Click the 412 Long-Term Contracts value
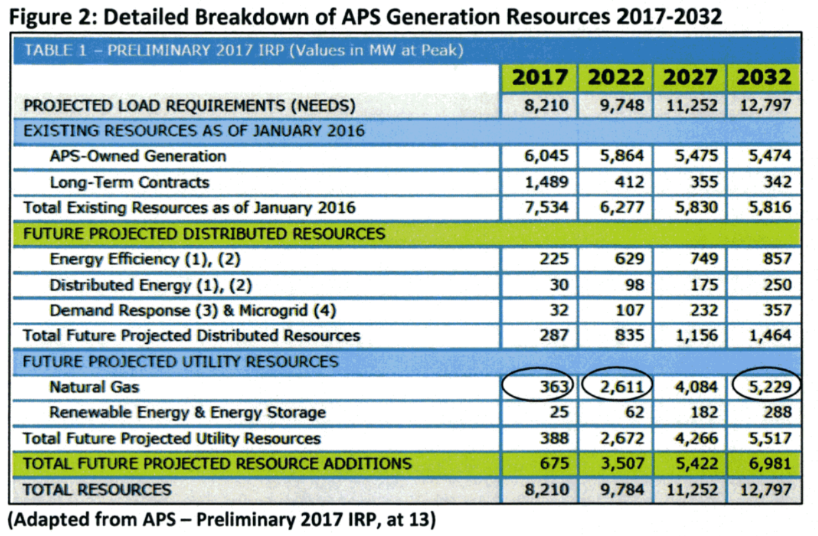The height and width of the screenshot is (536, 818). tap(630, 182)
